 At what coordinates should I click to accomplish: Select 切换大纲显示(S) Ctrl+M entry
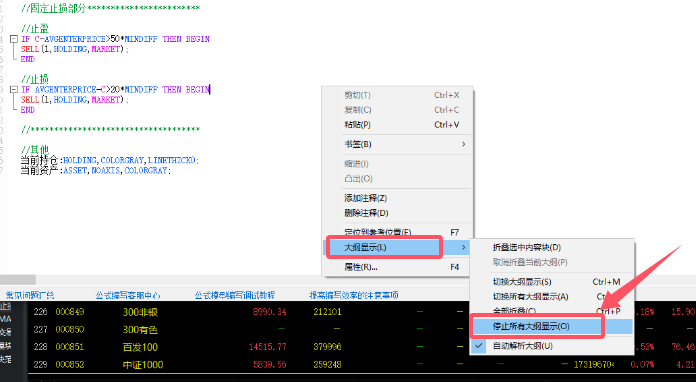[552, 282]
